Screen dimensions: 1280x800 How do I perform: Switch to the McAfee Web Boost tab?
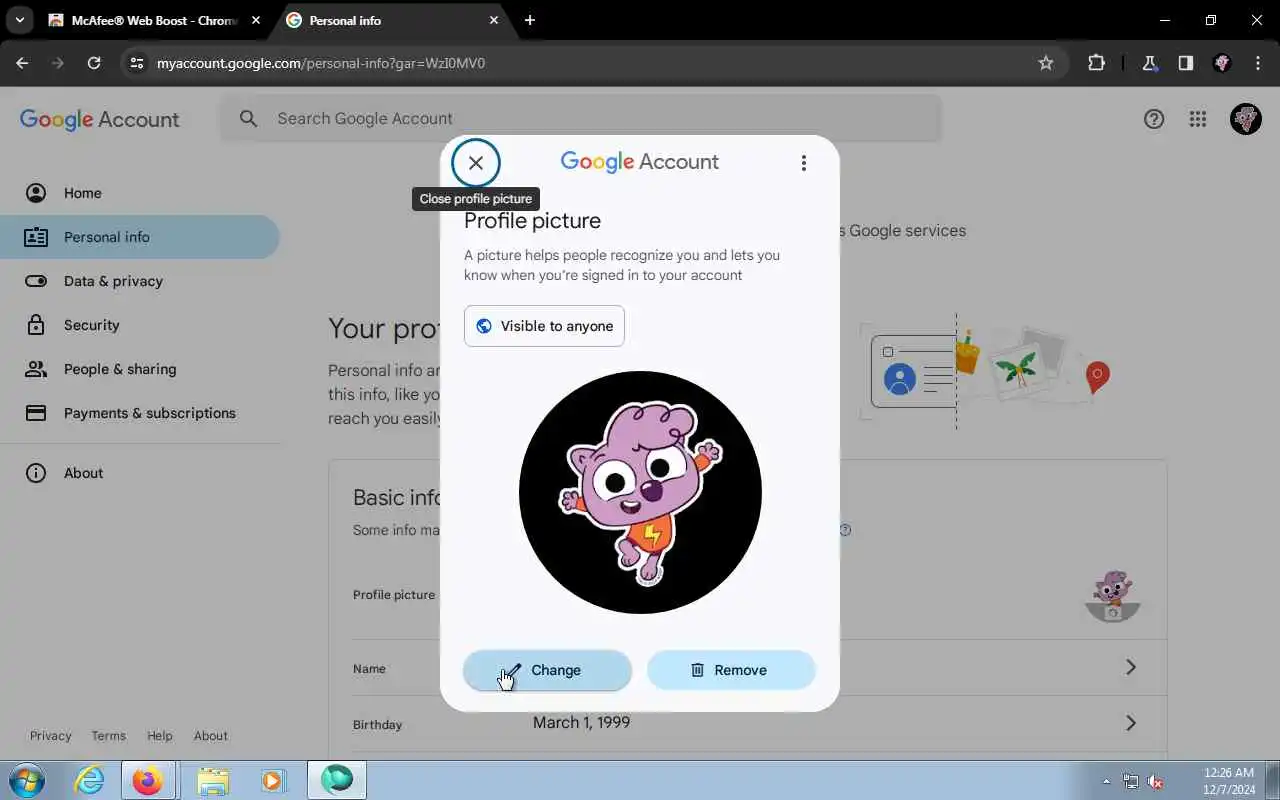point(153,20)
